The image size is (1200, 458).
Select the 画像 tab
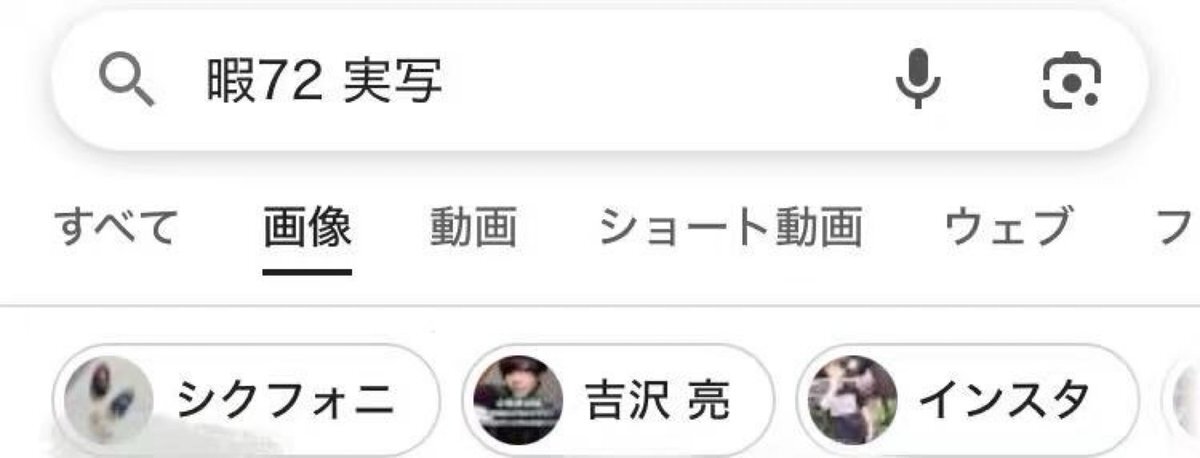click(x=308, y=227)
